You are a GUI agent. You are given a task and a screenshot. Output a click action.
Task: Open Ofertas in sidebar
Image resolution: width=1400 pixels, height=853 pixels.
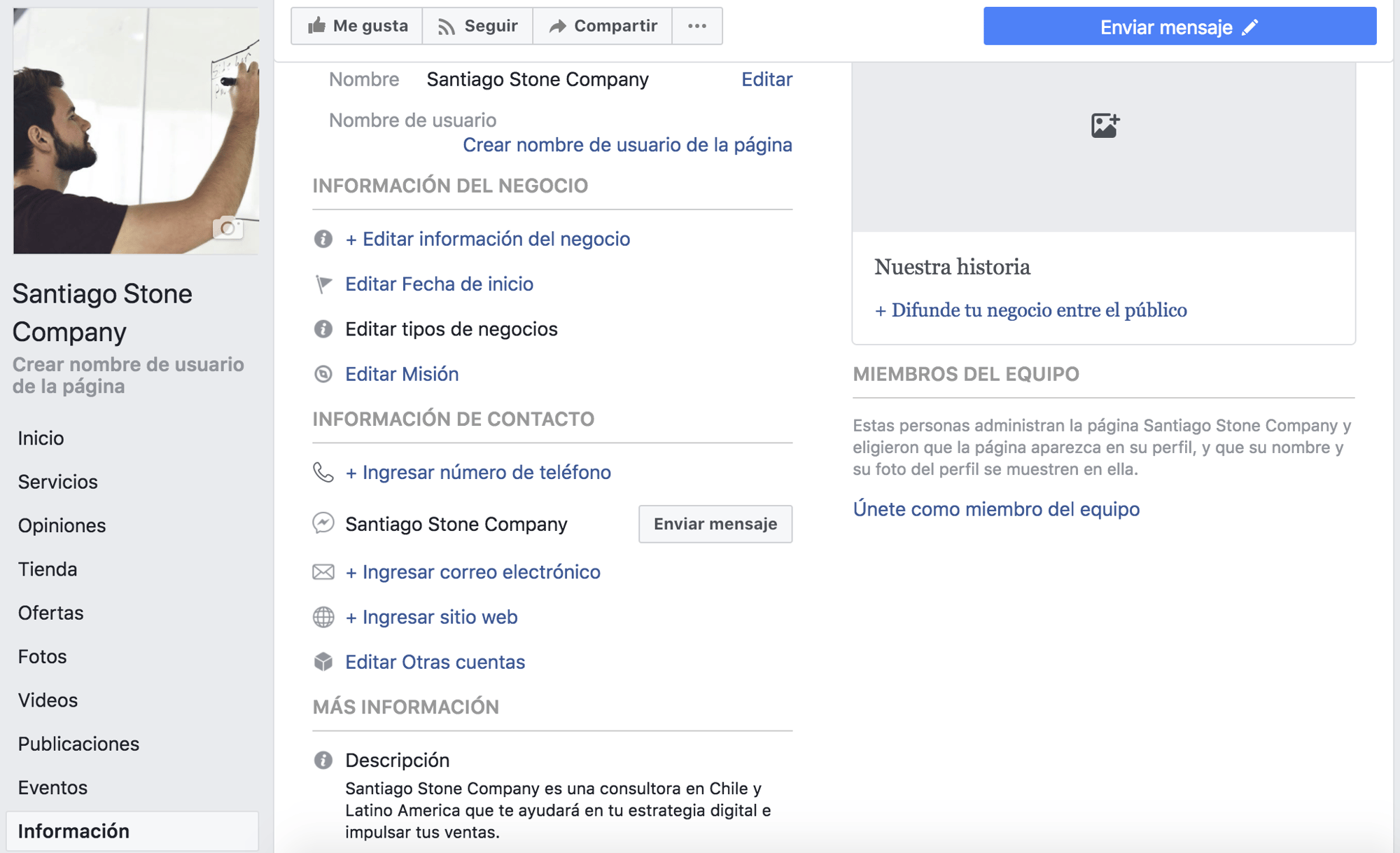[x=50, y=613]
